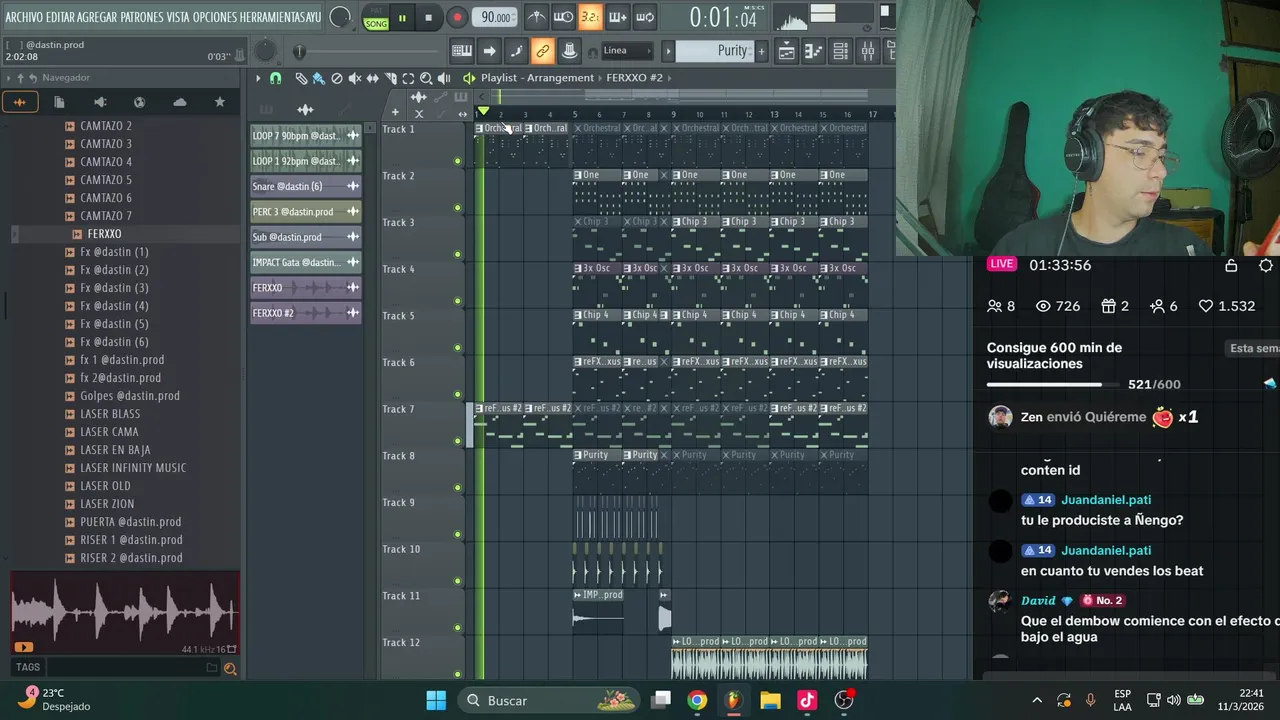1280x720 pixels.
Task: Toggle the metronome icon
Action: pos(537,17)
